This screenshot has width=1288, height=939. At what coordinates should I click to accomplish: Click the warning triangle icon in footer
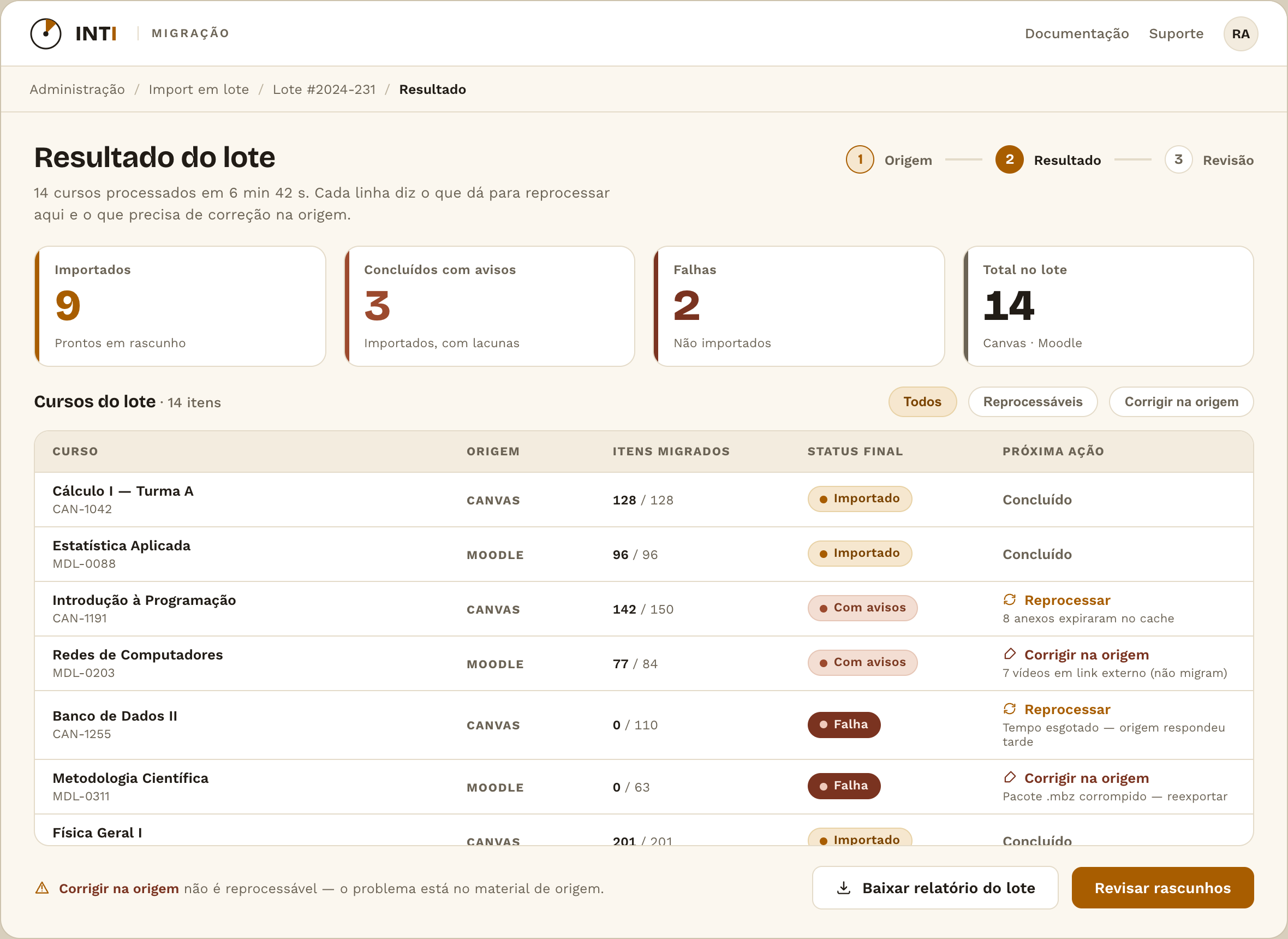point(42,888)
